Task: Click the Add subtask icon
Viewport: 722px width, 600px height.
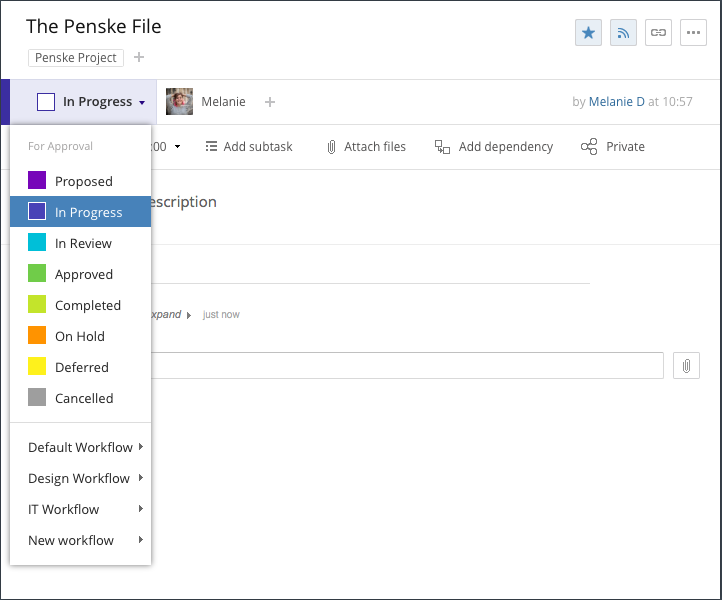Action: [x=211, y=146]
